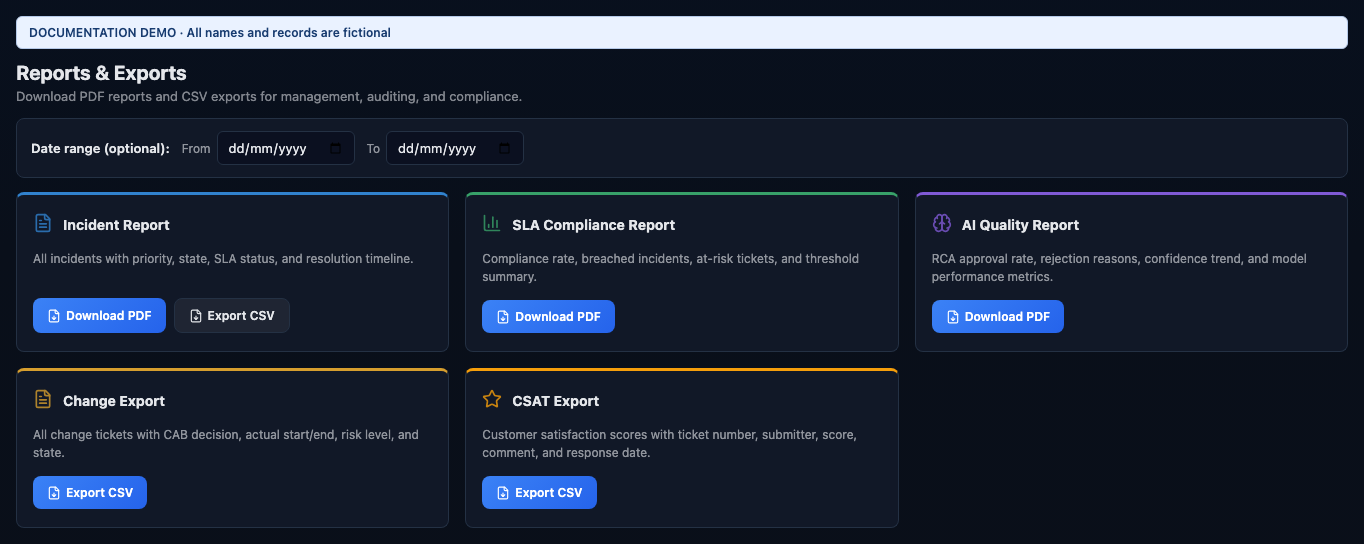
Task: Download the Incident Report PDF
Action: tap(99, 316)
